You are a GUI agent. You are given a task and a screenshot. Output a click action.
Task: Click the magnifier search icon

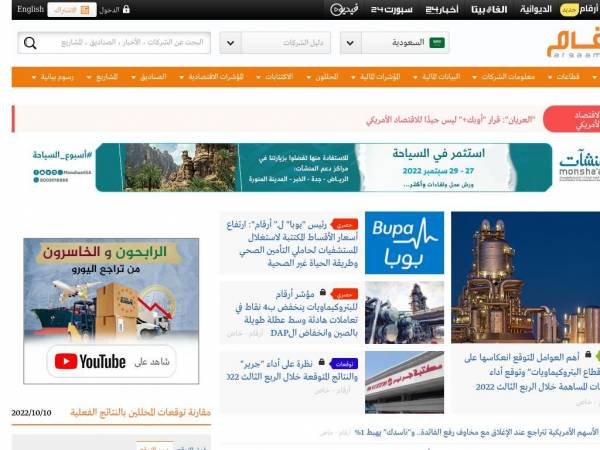[30, 43]
